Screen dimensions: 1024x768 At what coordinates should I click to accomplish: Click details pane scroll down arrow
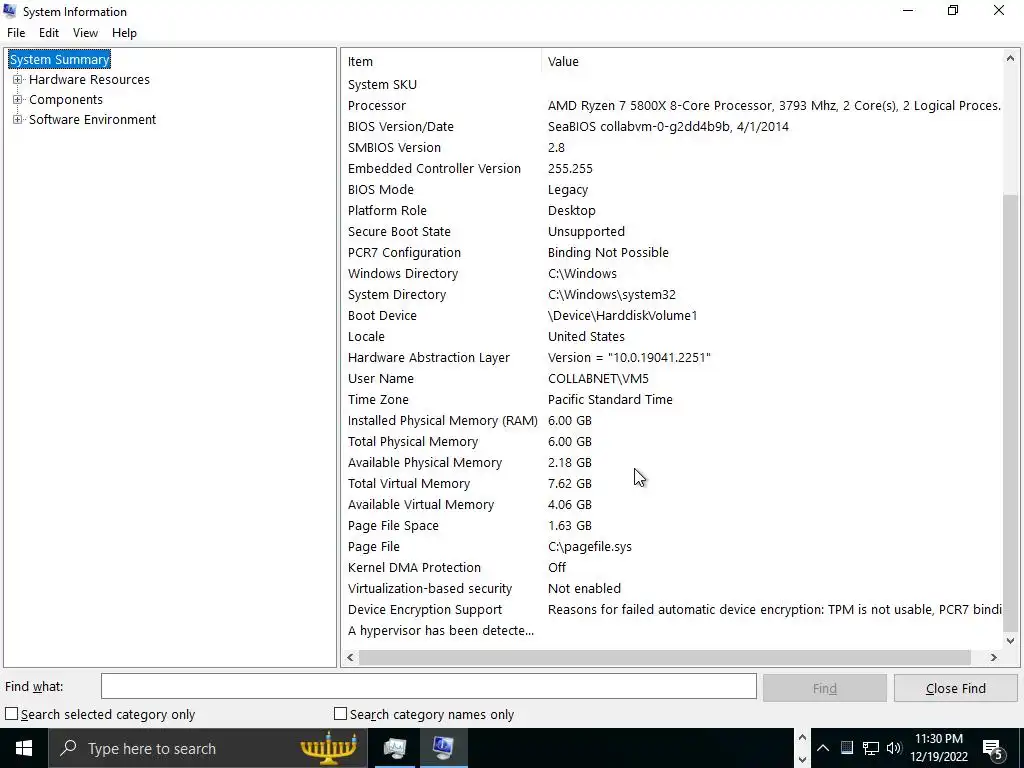[x=1010, y=641]
